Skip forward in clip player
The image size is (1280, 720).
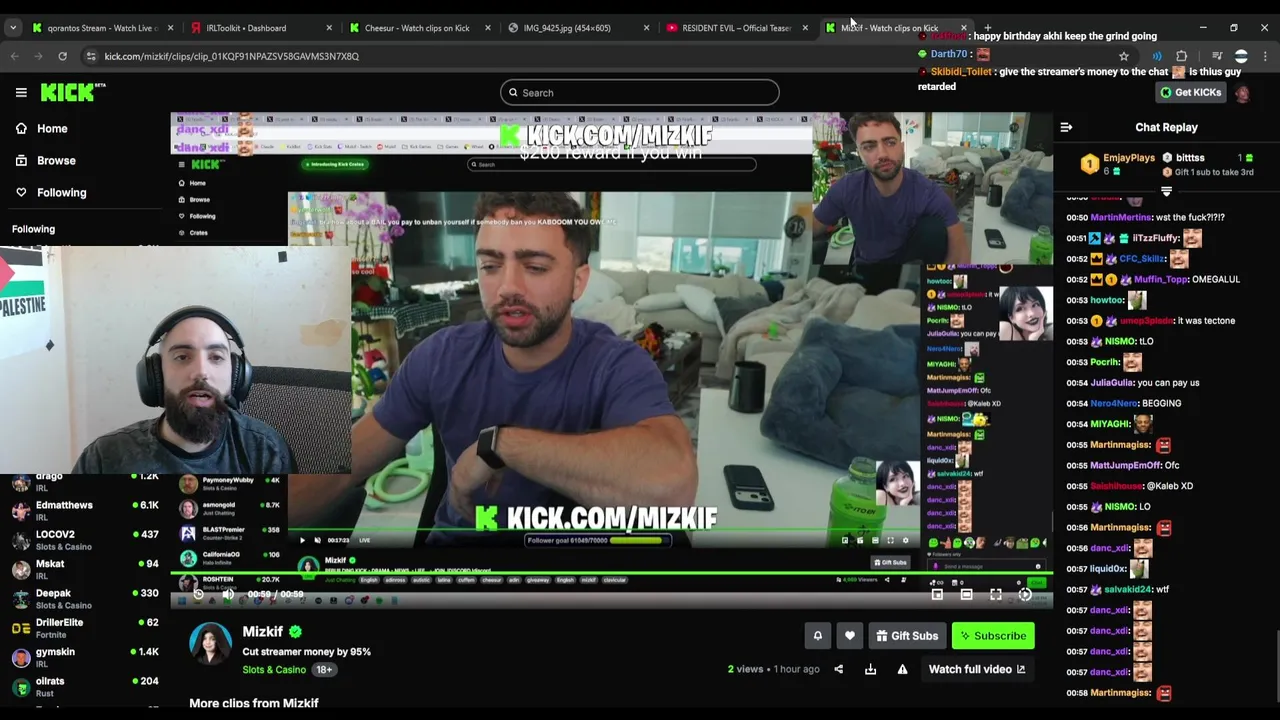[x=1025, y=594]
